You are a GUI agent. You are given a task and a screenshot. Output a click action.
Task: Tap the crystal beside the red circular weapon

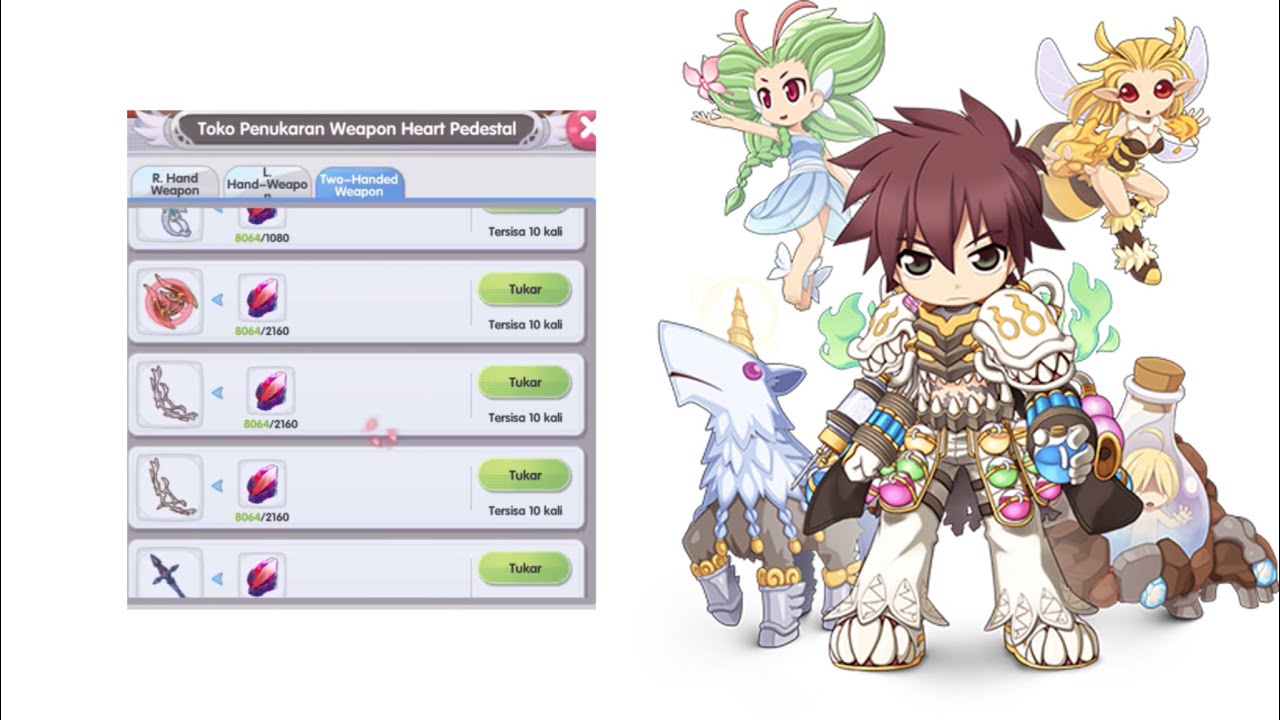point(262,298)
